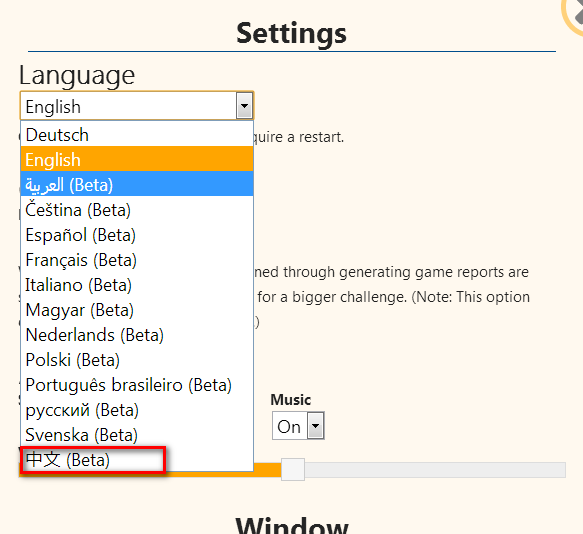Image resolution: width=583 pixels, height=534 pixels.
Task: Click the volume slider handle
Action: click(293, 470)
